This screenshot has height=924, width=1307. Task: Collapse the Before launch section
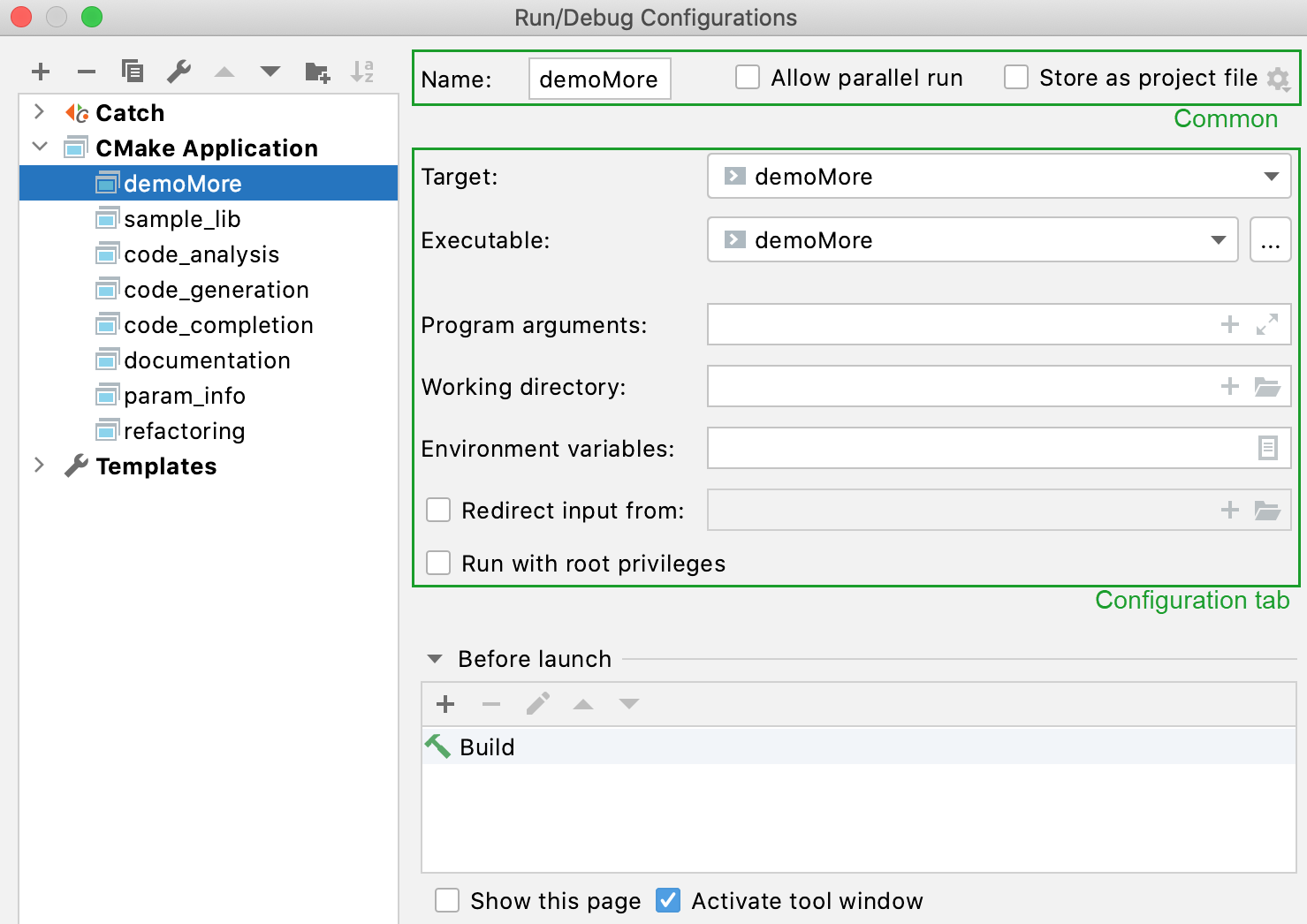(434, 658)
